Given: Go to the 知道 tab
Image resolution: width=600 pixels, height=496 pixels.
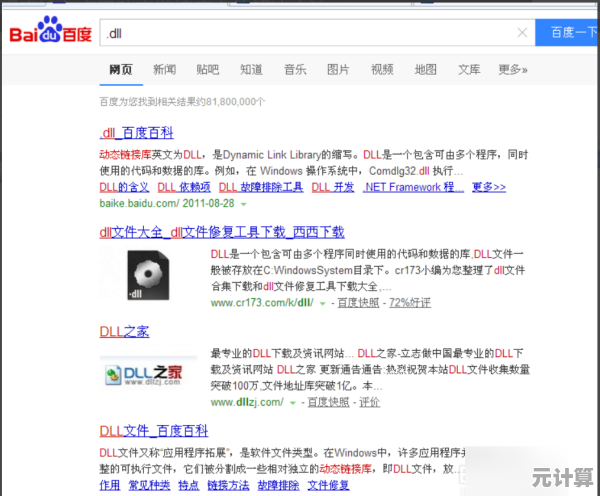Looking at the screenshot, I should coord(251,70).
